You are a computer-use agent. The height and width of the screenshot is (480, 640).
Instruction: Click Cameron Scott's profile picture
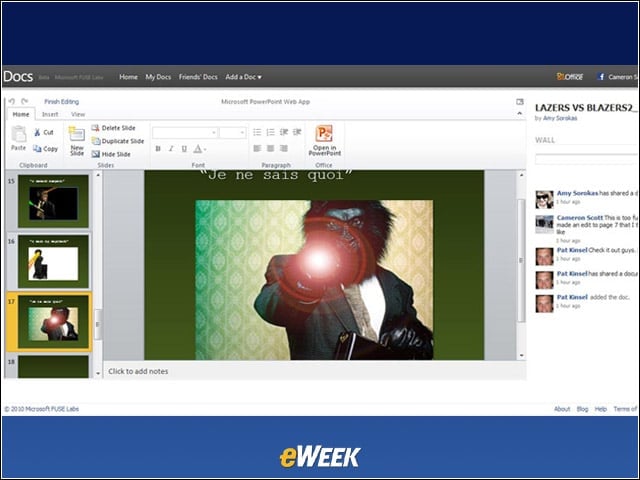click(x=544, y=224)
